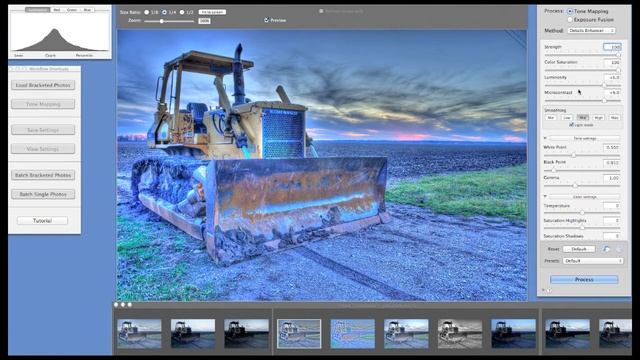Image resolution: width=640 pixels, height=360 pixels.
Task: Click Save Settings button
Action: pyautogui.click(x=43, y=130)
